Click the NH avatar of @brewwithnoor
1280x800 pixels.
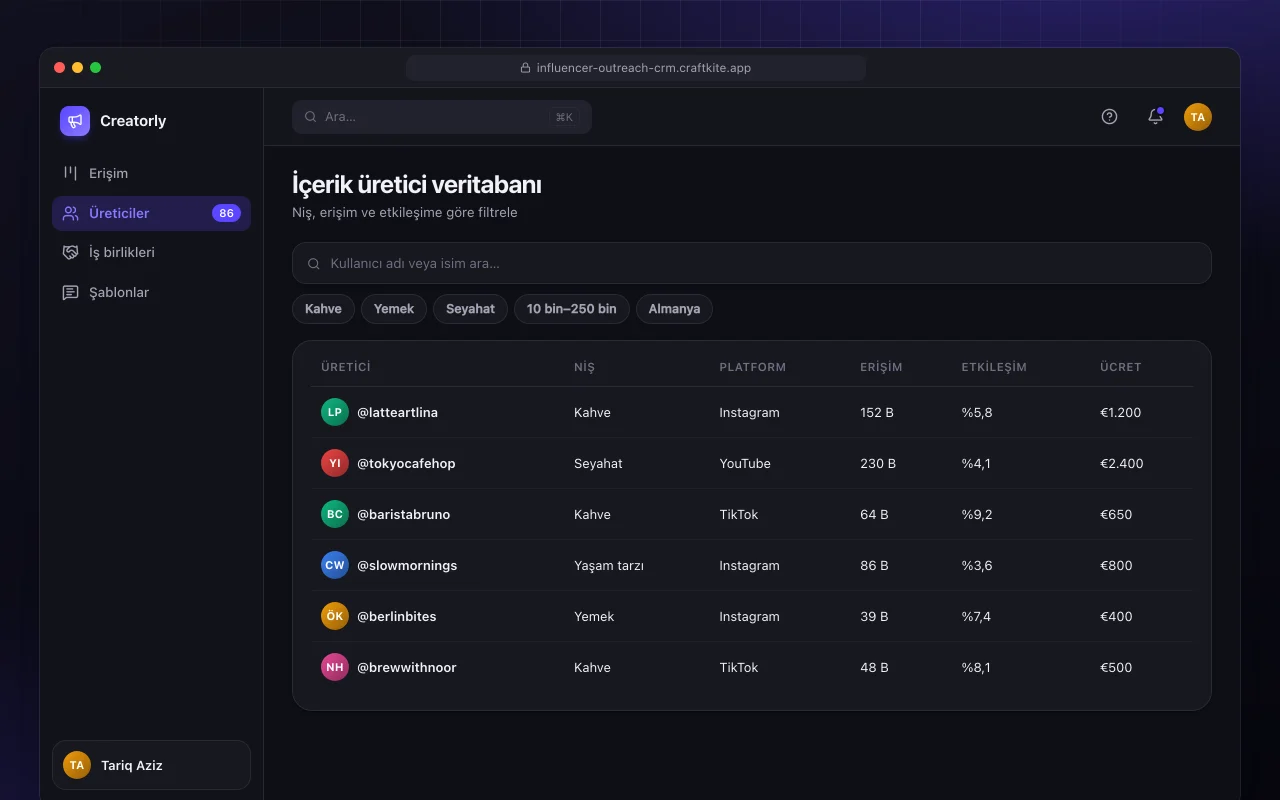pos(335,667)
